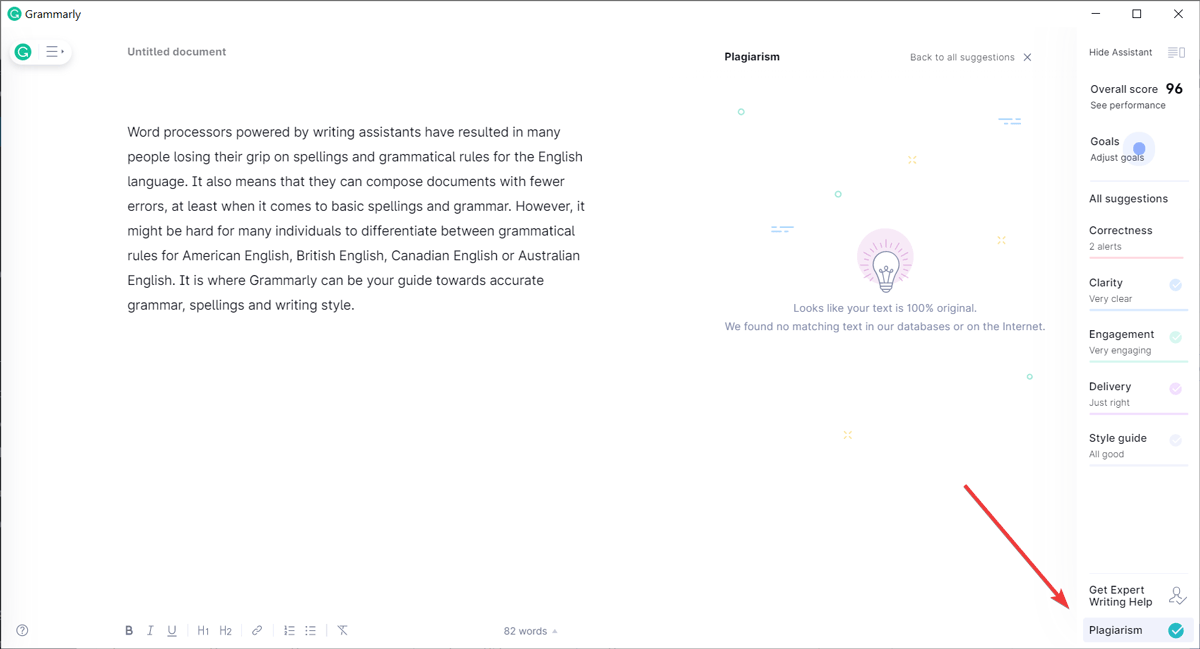This screenshot has height=649, width=1200.
Task: Apply italic formatting
Action: [x=150, y=631]
